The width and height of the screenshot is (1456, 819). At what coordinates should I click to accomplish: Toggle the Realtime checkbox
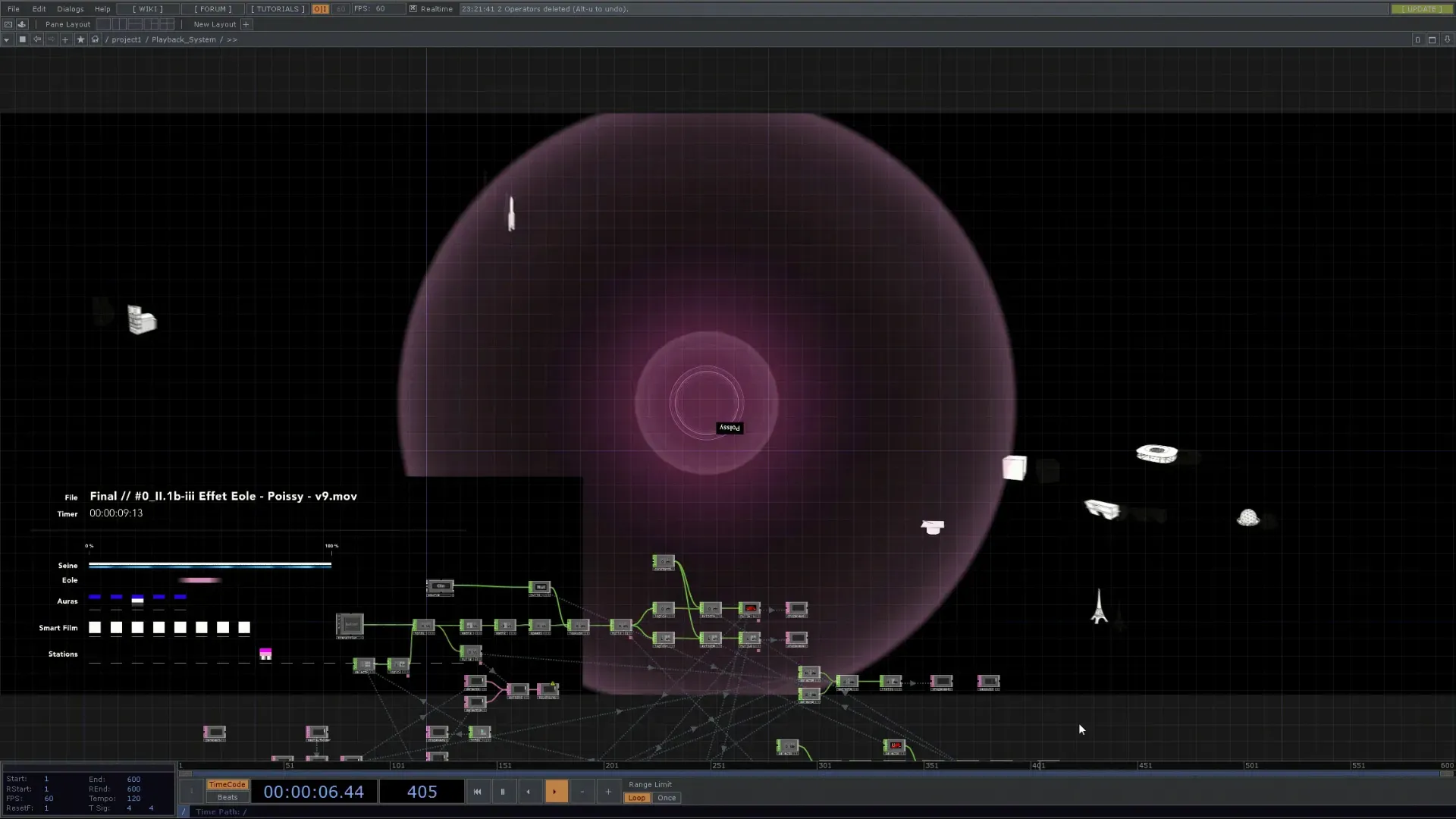413,9
